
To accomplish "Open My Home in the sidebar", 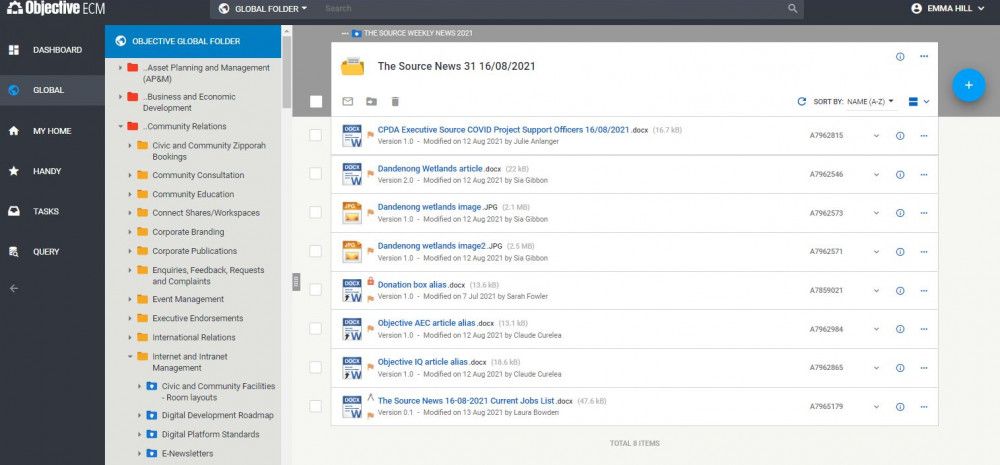I will [x=52, y=131].
